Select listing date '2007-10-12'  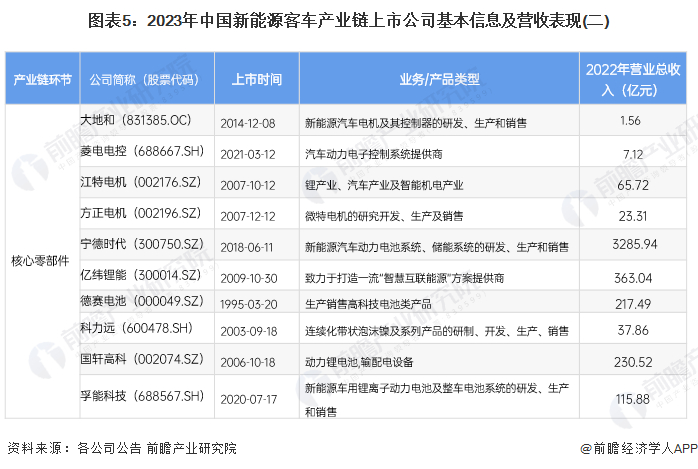248,186
